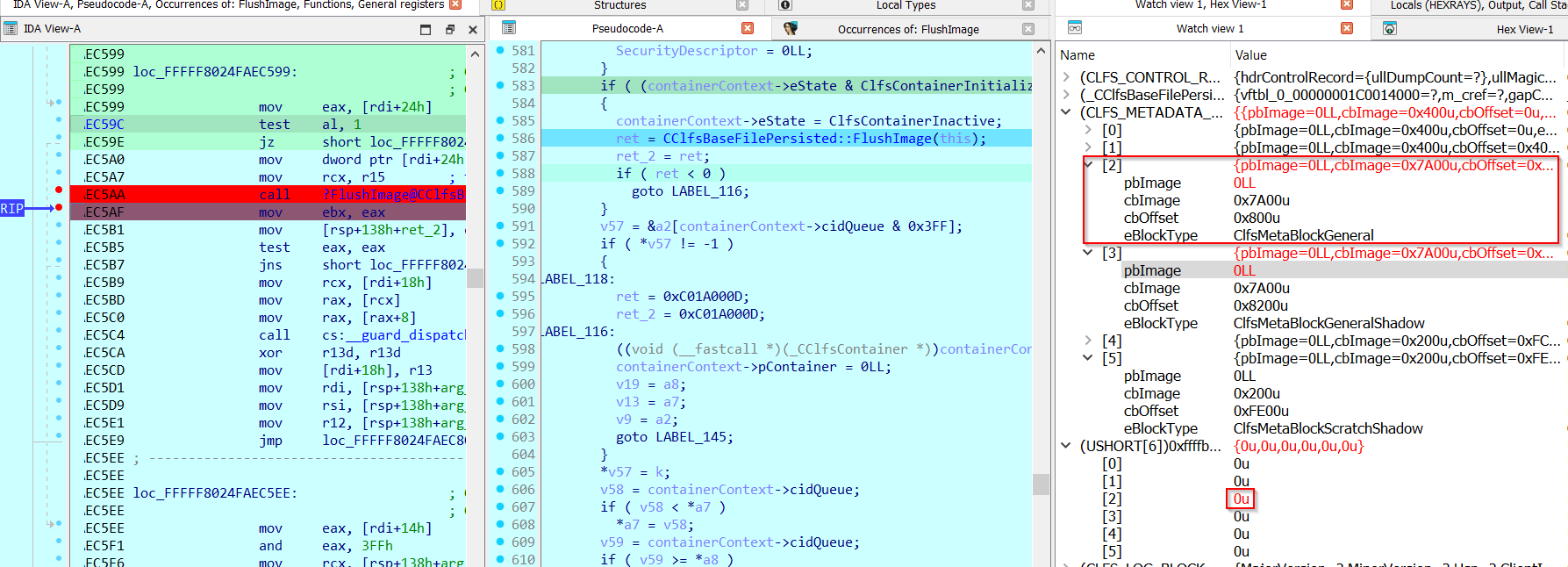Screen dimensions: 1568x567
Task: Toggle breakpoint dot on pseudocode line 583
Action: 500,85
